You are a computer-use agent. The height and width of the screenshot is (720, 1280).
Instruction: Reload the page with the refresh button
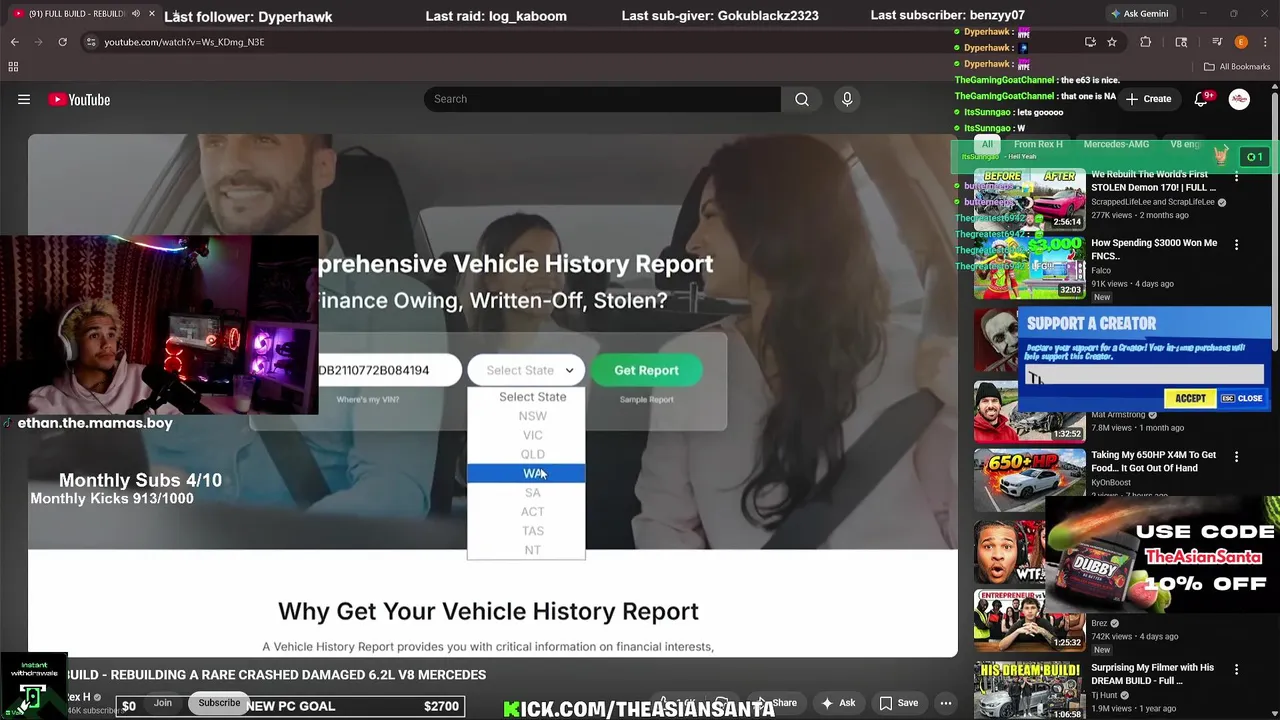(x=62, y=42)
